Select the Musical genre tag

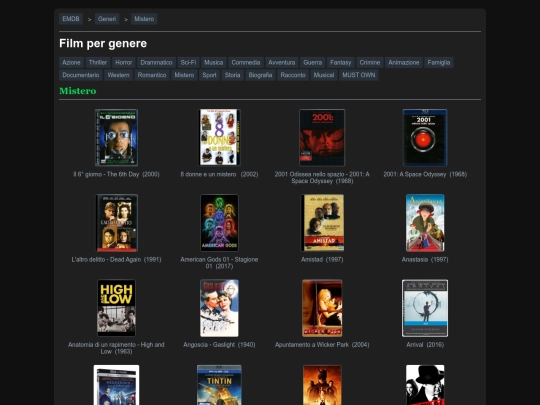(324, 75)
